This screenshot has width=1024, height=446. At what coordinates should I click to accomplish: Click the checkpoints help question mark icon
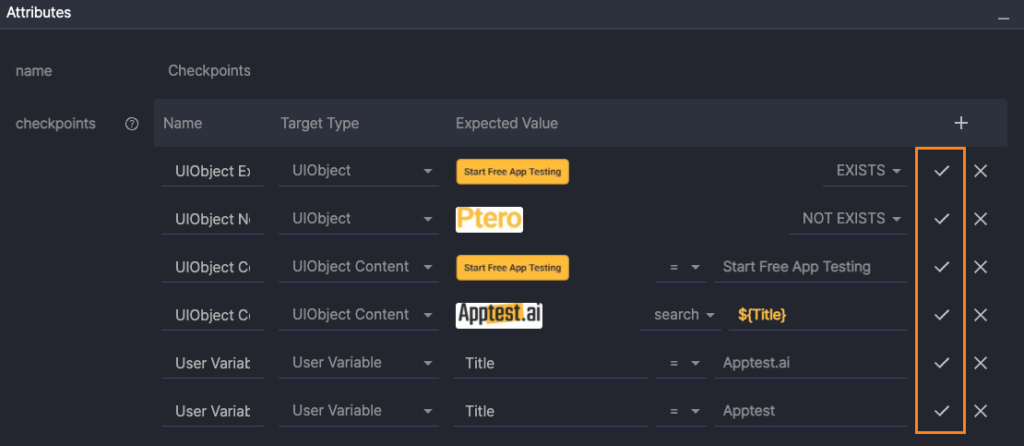pyautogui.click(x=132, y=124)
